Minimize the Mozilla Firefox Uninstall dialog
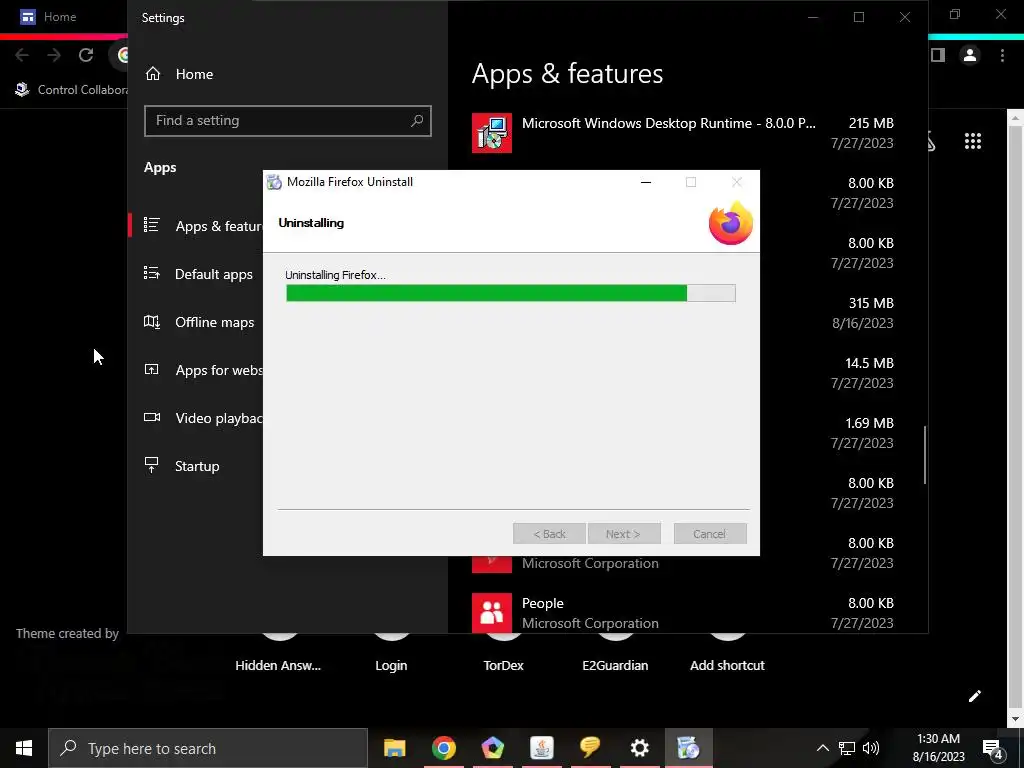 646,182
